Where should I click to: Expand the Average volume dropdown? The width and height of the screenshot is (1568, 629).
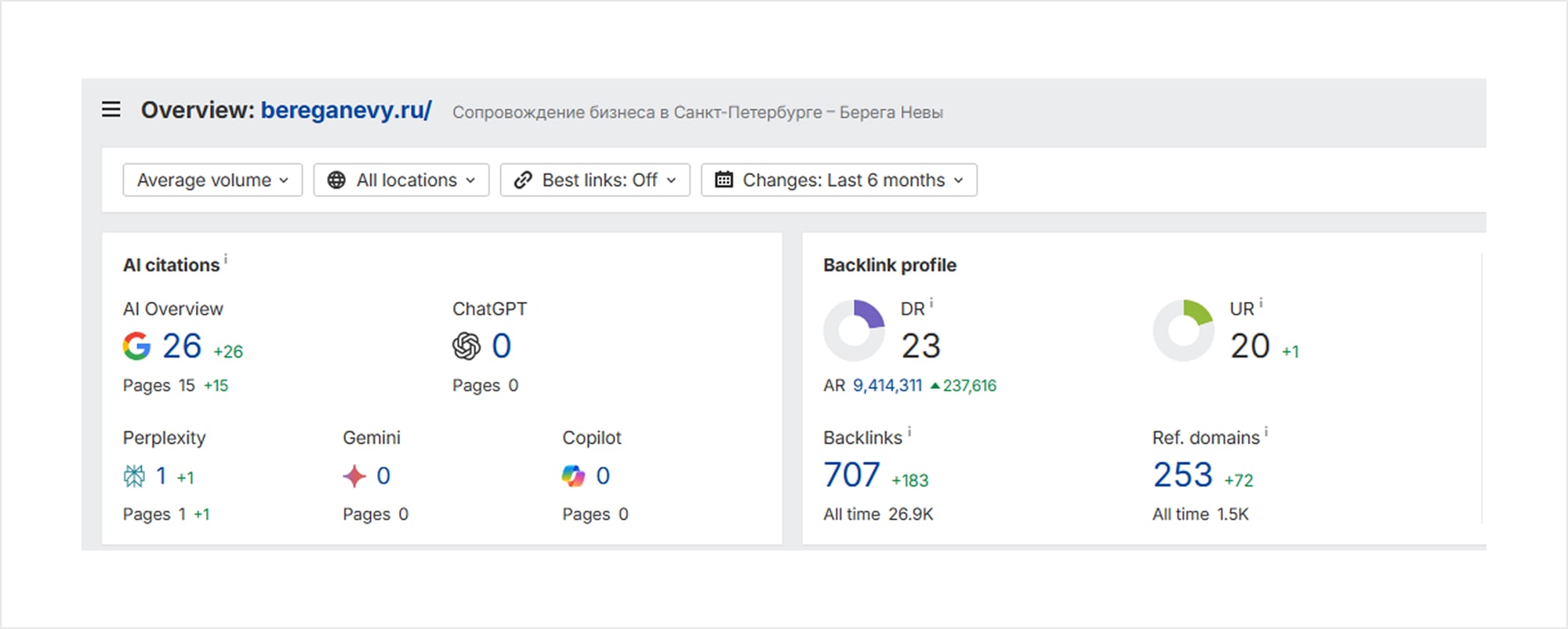tap(212, 180)
